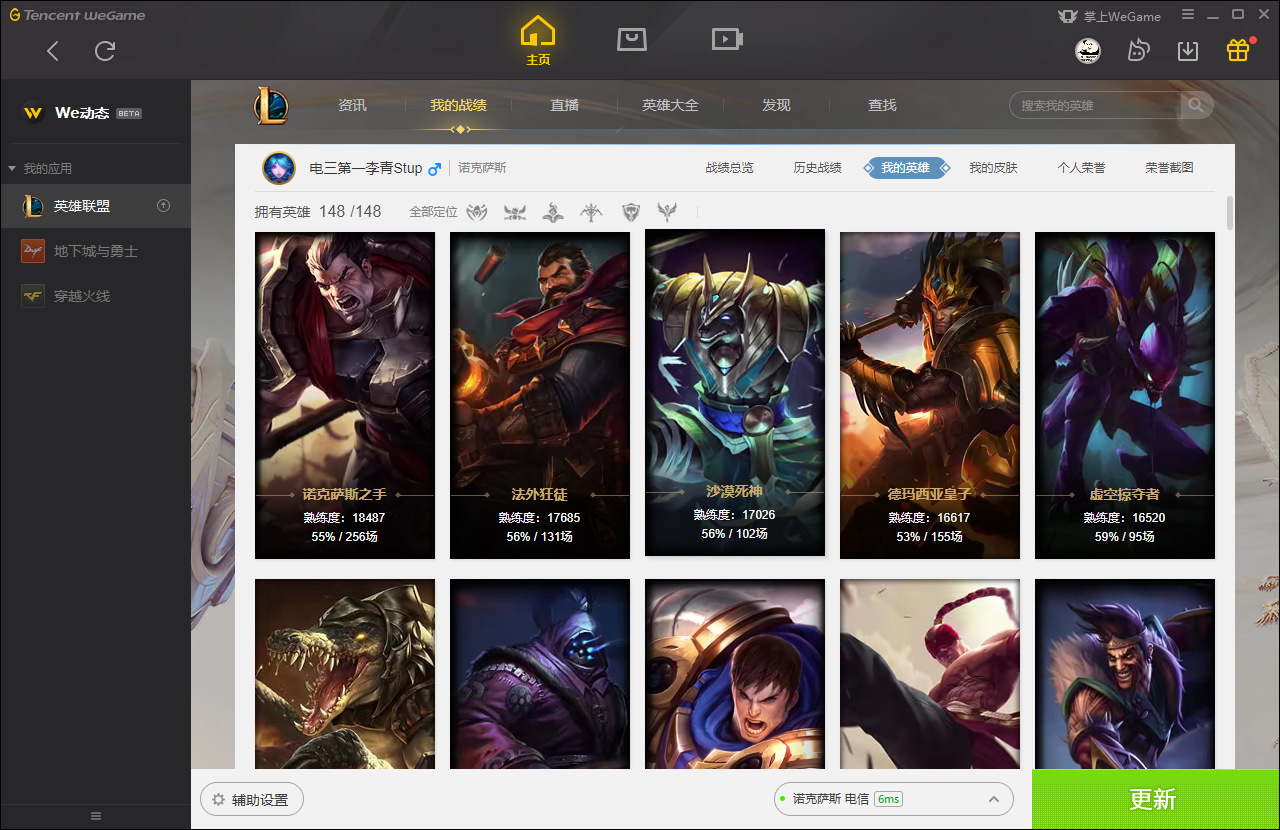Screen dimensions: 1280x830
Task: Click the League of Legends logo in navigation
Action: click(x=271, y=105)
